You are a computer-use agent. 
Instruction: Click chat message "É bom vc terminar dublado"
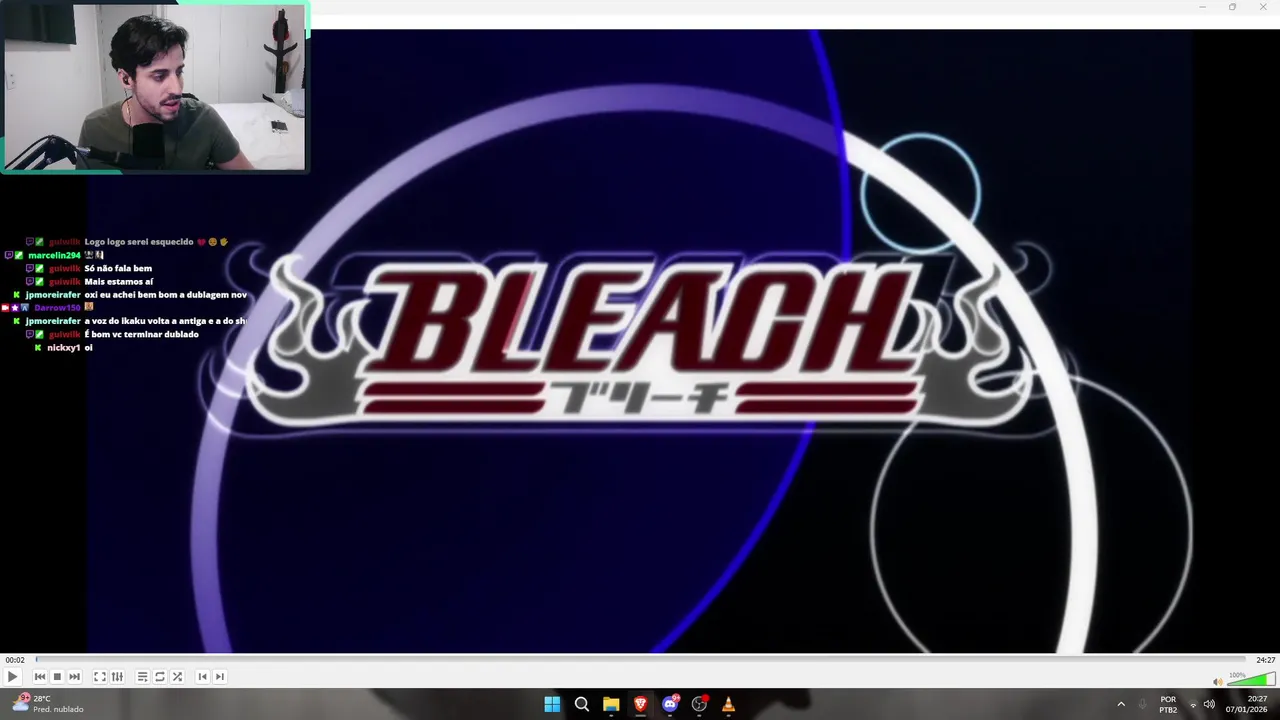click(x=141, y=335)
